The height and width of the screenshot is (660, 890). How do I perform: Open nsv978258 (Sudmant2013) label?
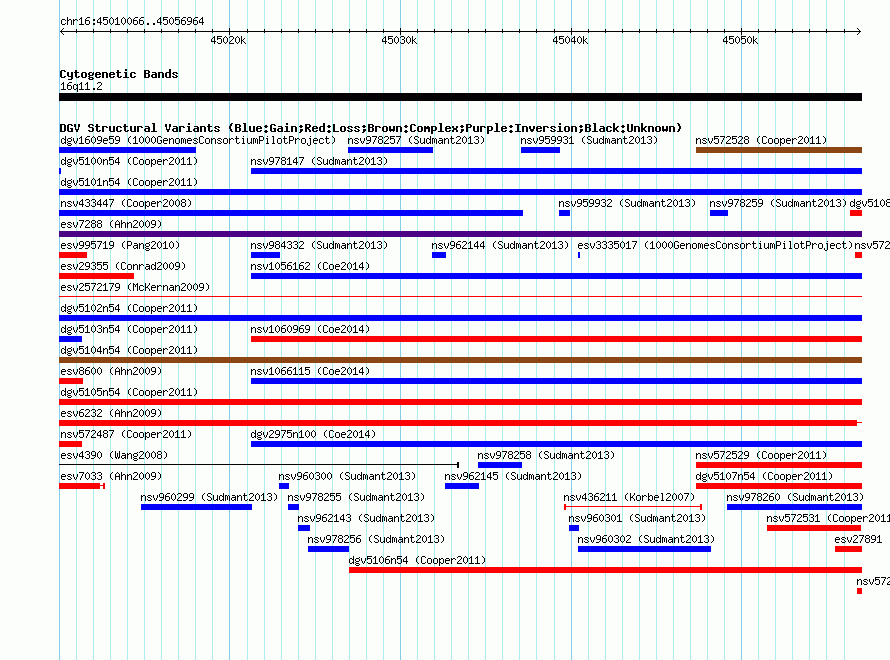[x=546, y=455]
